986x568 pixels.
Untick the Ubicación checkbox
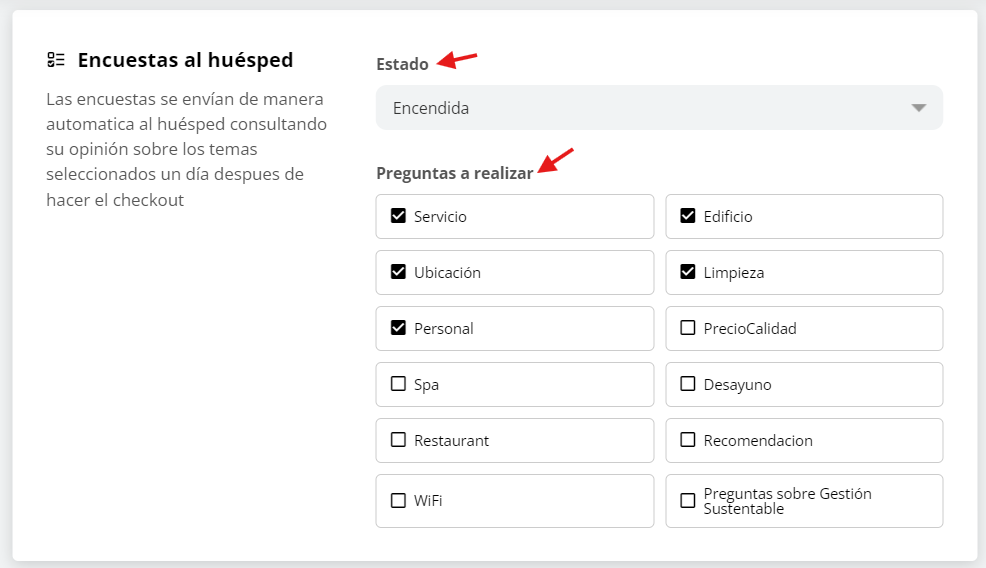398,272
